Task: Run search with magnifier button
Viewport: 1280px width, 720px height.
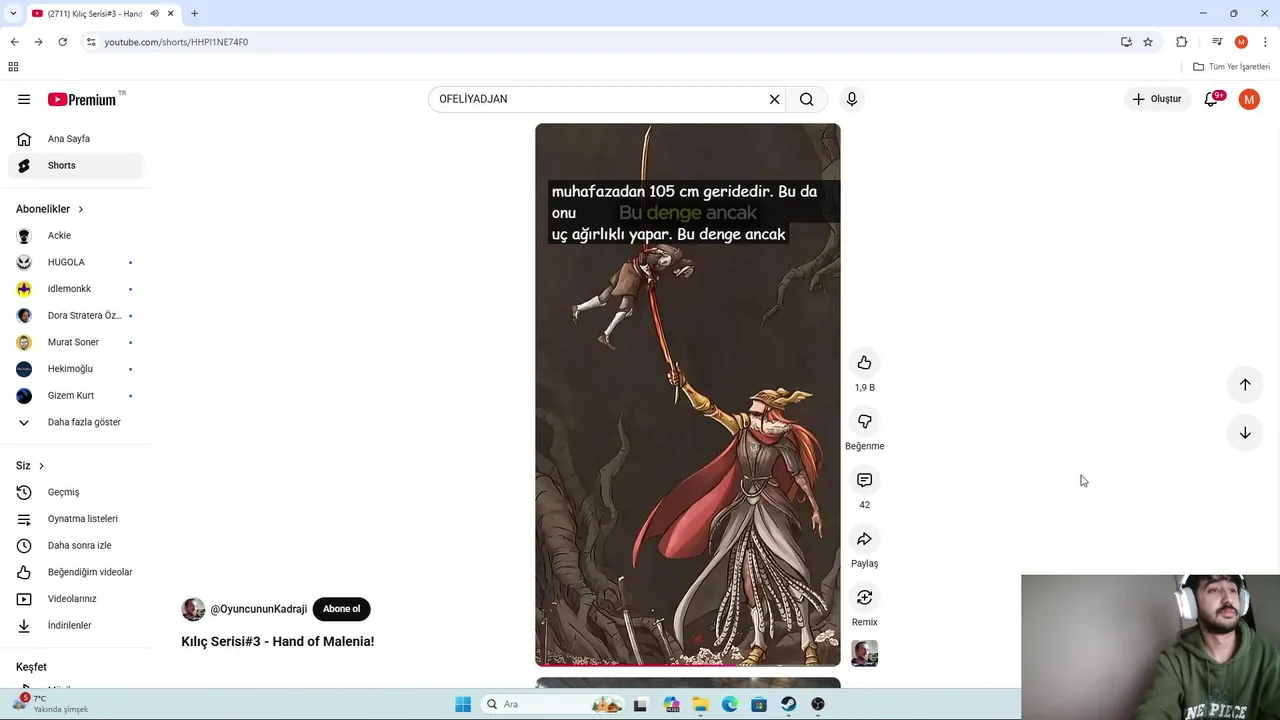Action: tap(807, 99)
